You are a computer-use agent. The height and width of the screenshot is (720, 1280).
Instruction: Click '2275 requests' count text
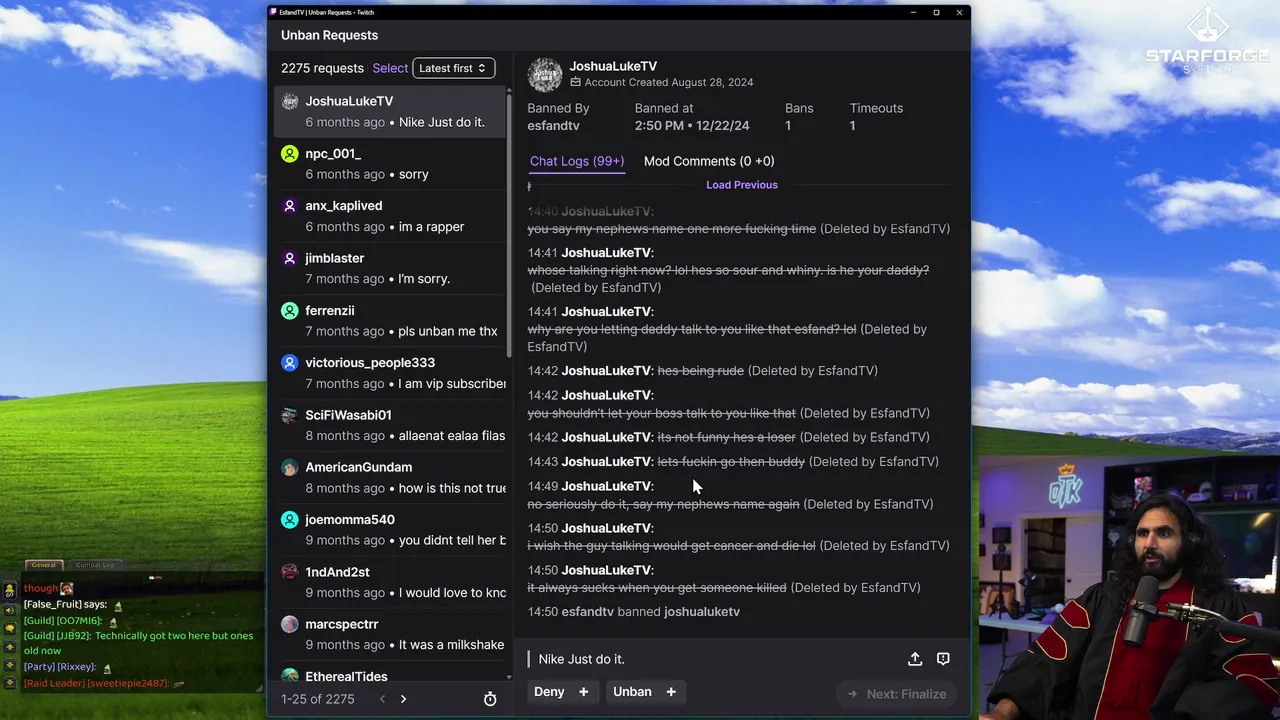(322, 68)
